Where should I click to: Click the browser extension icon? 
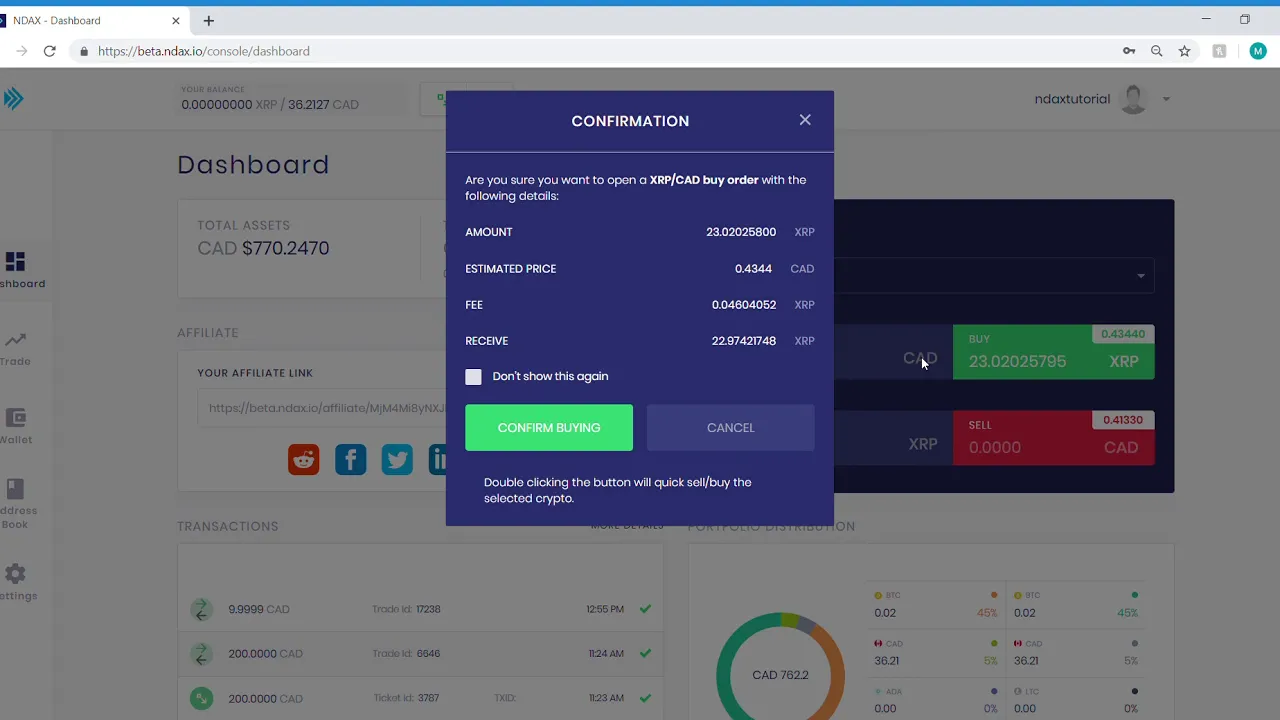pyautogui.click(x=1219, y=51)
